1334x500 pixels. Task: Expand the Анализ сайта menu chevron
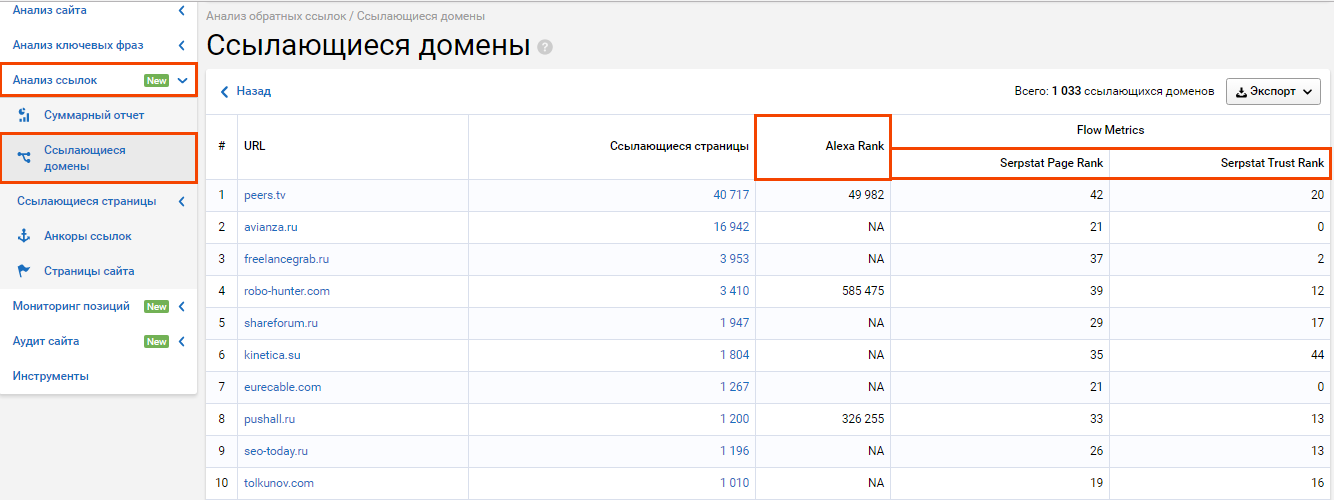point(181,10)
